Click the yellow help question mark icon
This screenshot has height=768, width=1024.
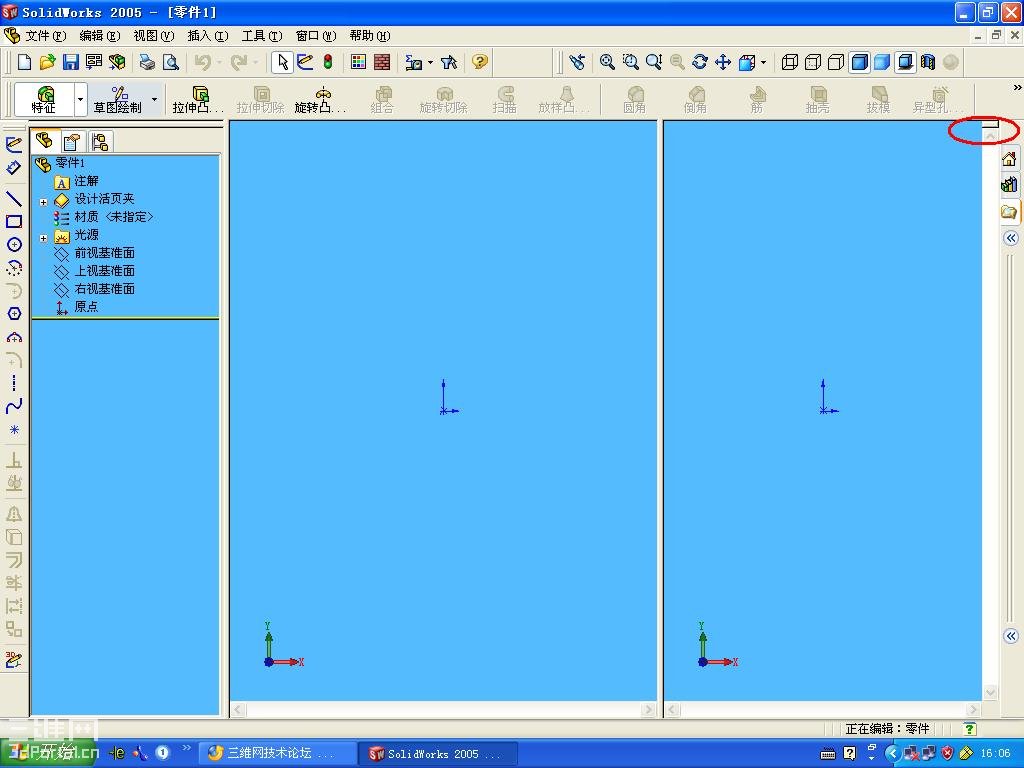click(480, 62)
